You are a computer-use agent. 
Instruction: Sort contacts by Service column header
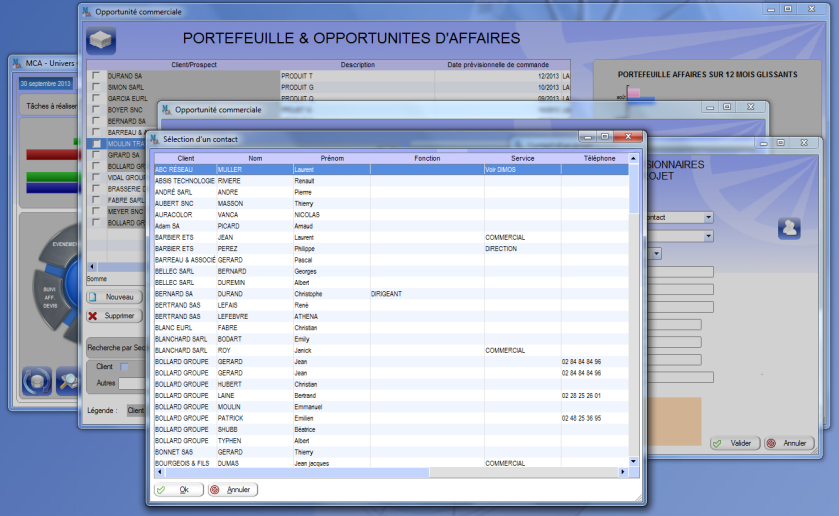coord(523,158)
